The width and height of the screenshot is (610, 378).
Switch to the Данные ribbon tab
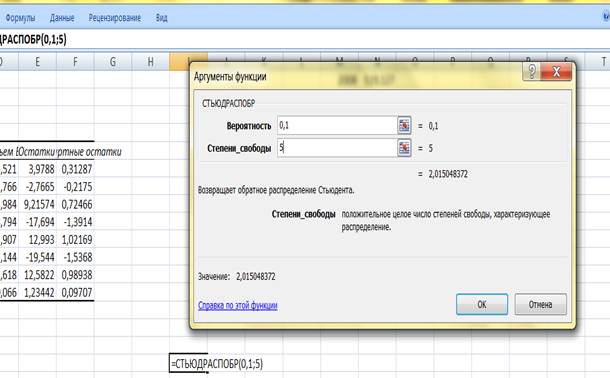point(62,18)
